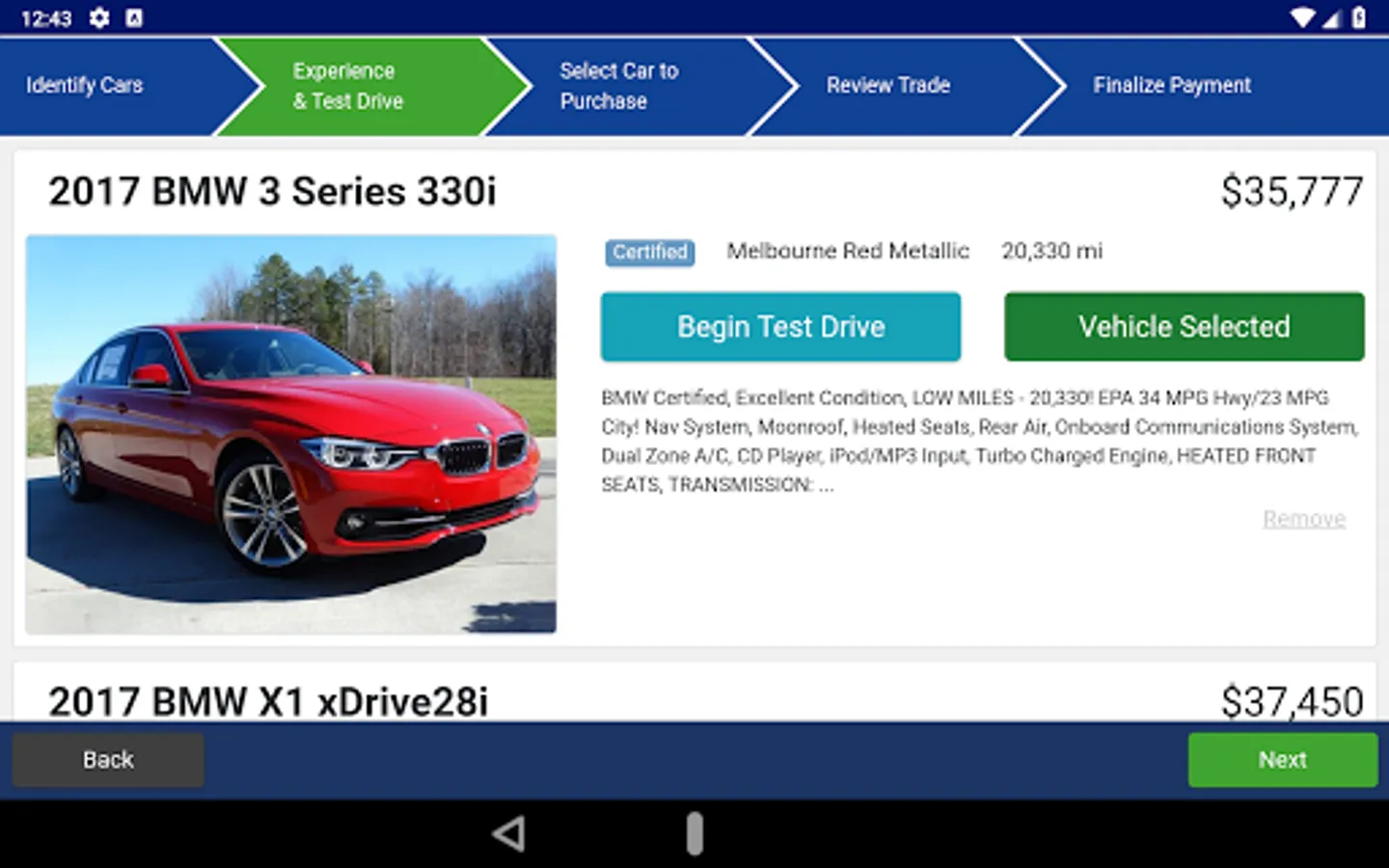Open the Select Car to Purchase step
The width and height of the screenshot is (1389, 868).
pyautogui.click(x=639, y=86)
